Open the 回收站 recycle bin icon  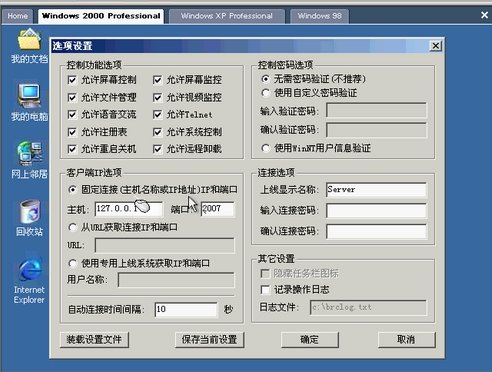coord(29,218)
